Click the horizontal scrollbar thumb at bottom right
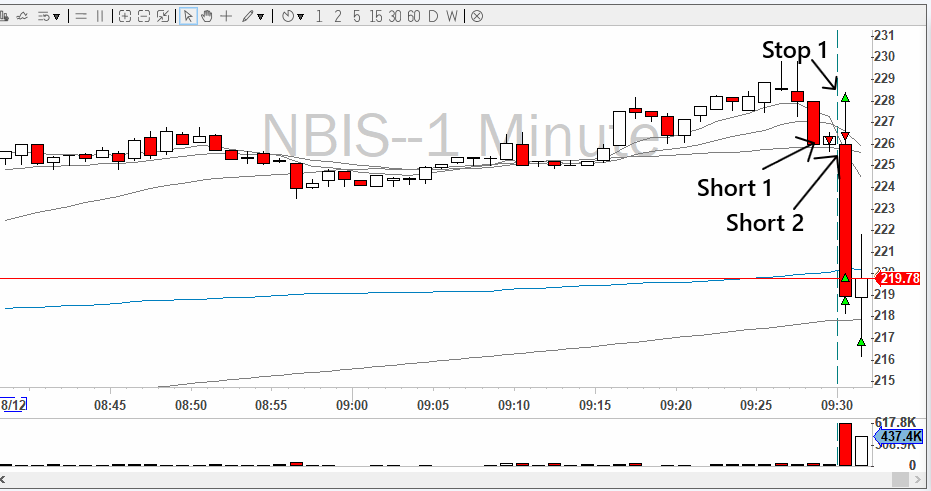Image resolution: width=931 pixels, height=491 pixels. pos(900,479)
